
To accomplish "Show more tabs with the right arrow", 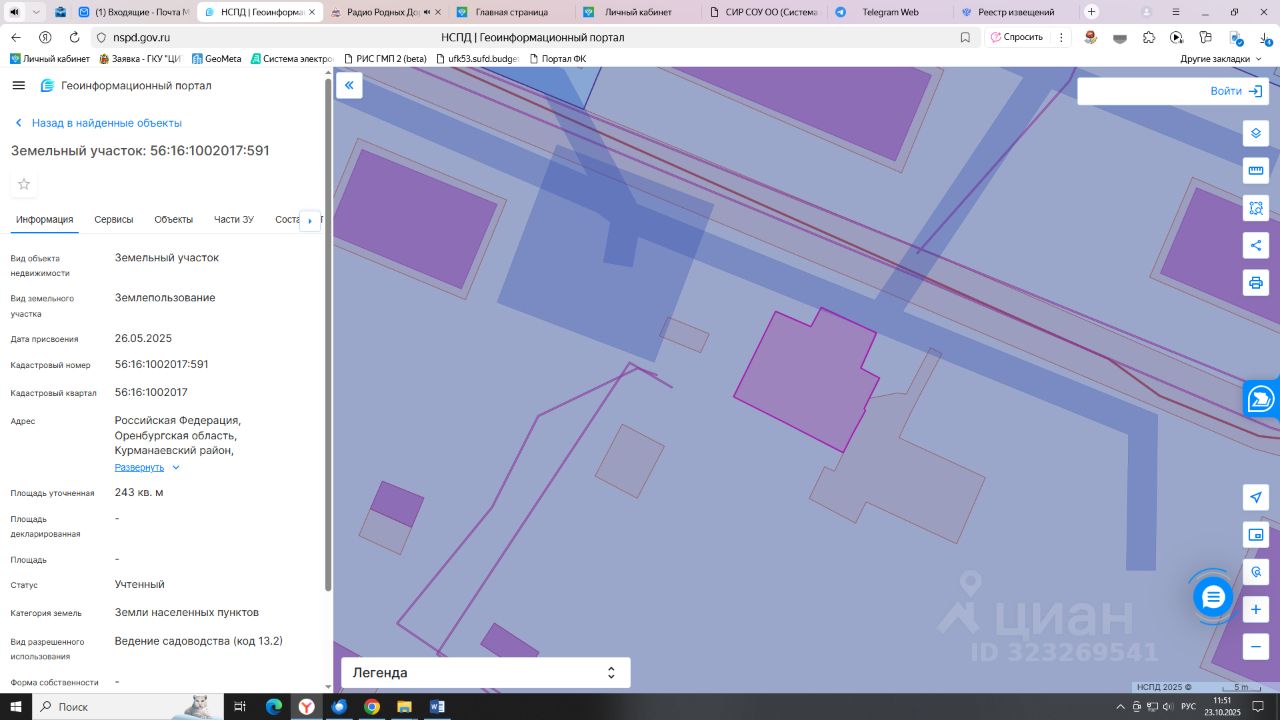I will (x=310, y=220).
